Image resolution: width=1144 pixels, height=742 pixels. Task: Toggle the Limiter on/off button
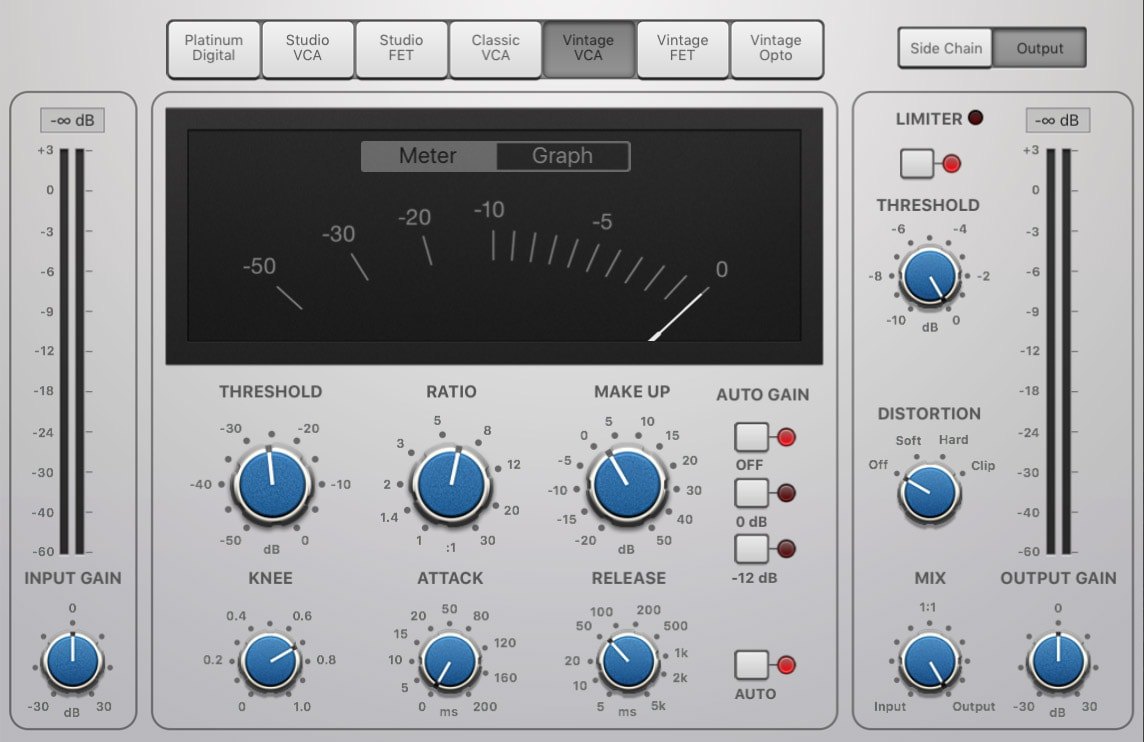[x=916, y=163]
